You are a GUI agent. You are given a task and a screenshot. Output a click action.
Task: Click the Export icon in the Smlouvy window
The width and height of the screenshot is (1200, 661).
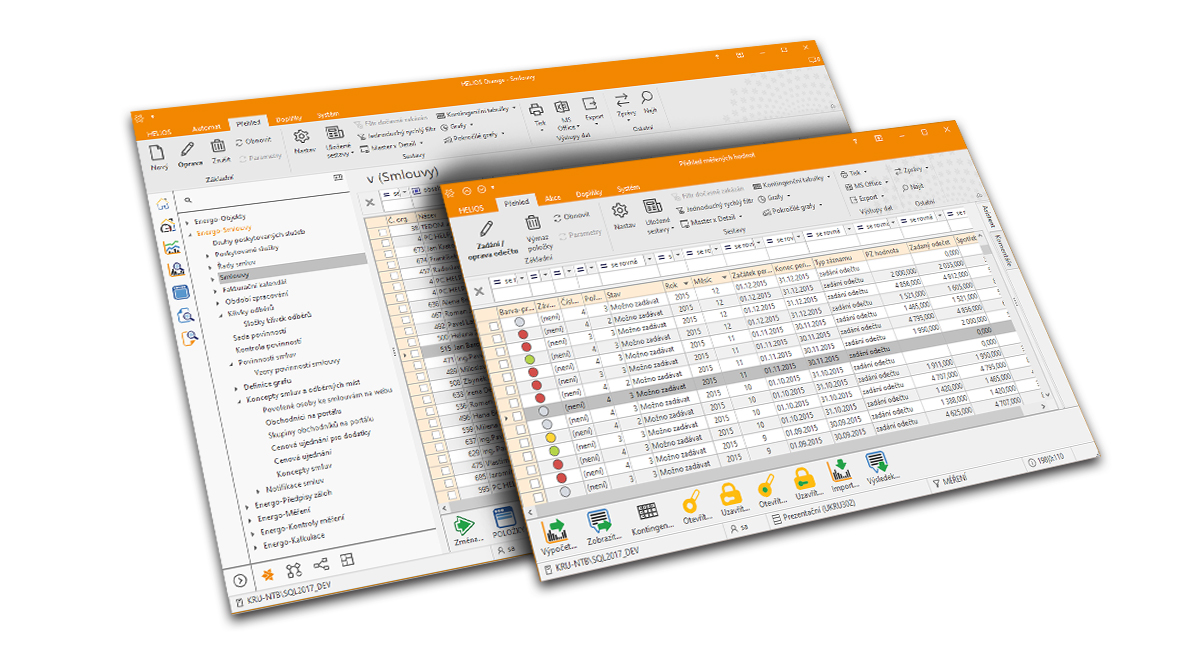pyautogui.click(x=591, y=102)
